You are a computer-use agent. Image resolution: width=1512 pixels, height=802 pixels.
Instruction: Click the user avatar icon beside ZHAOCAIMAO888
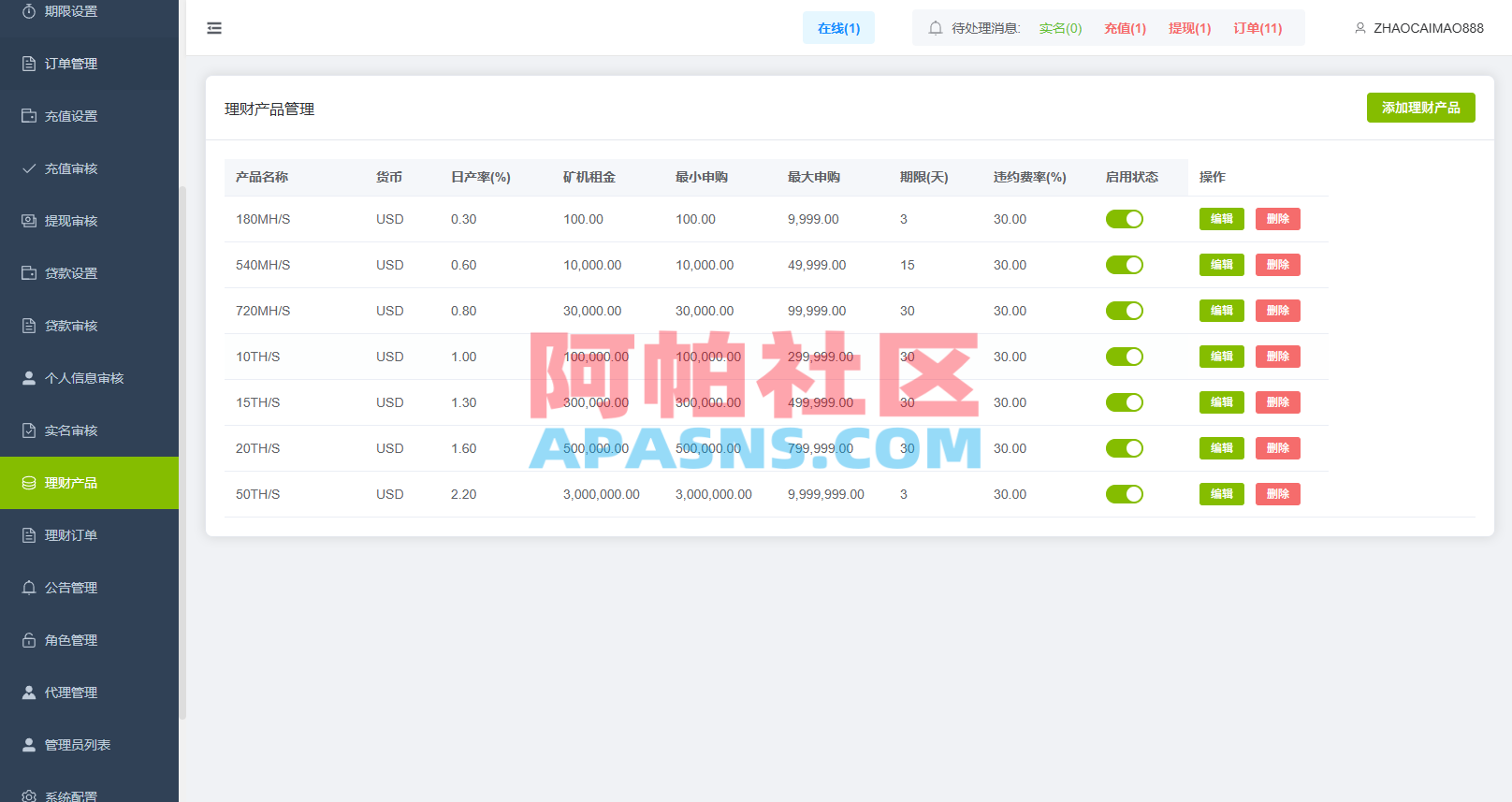(1360, 28)
